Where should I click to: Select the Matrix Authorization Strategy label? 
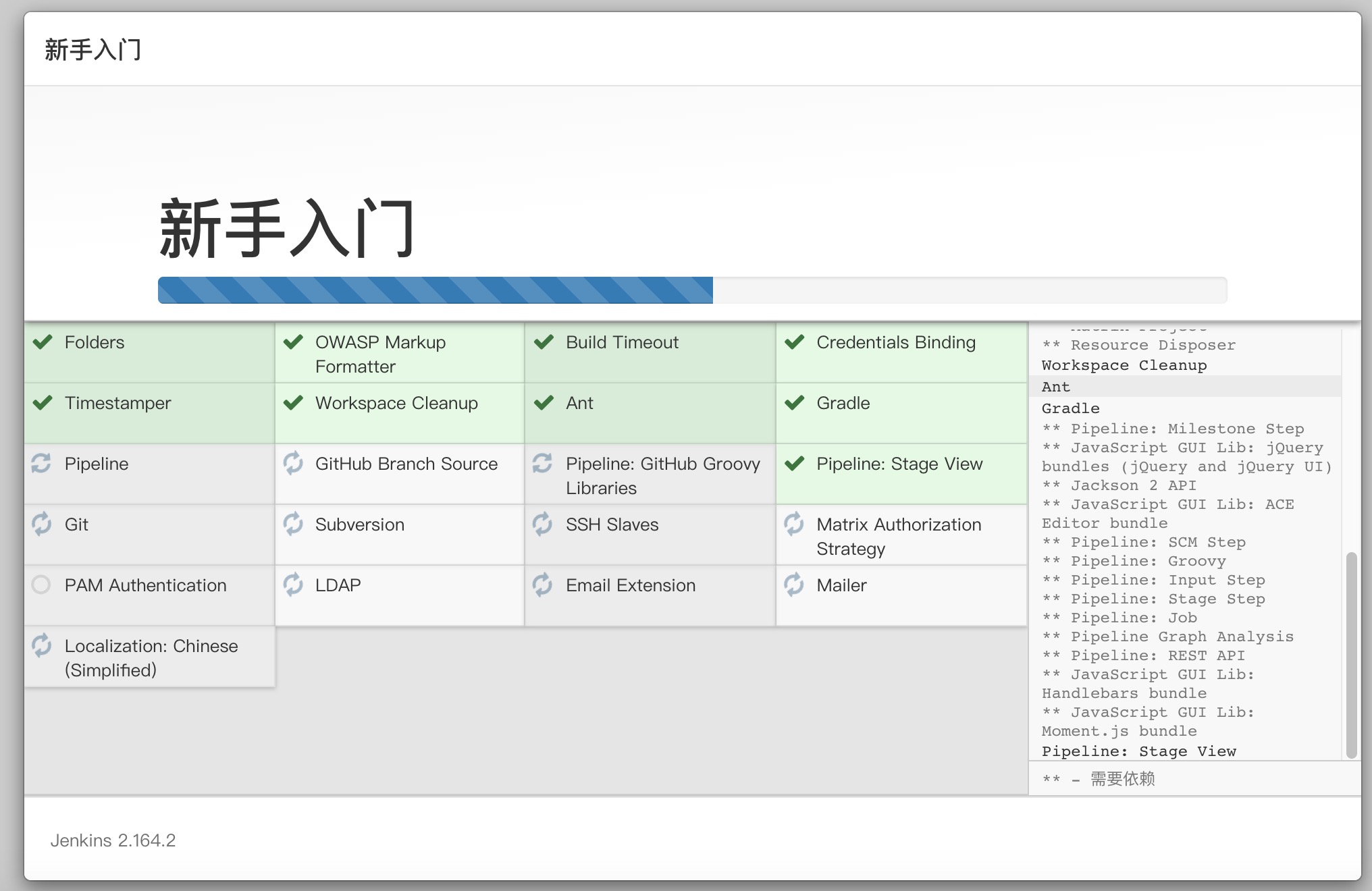click(899, 537)
